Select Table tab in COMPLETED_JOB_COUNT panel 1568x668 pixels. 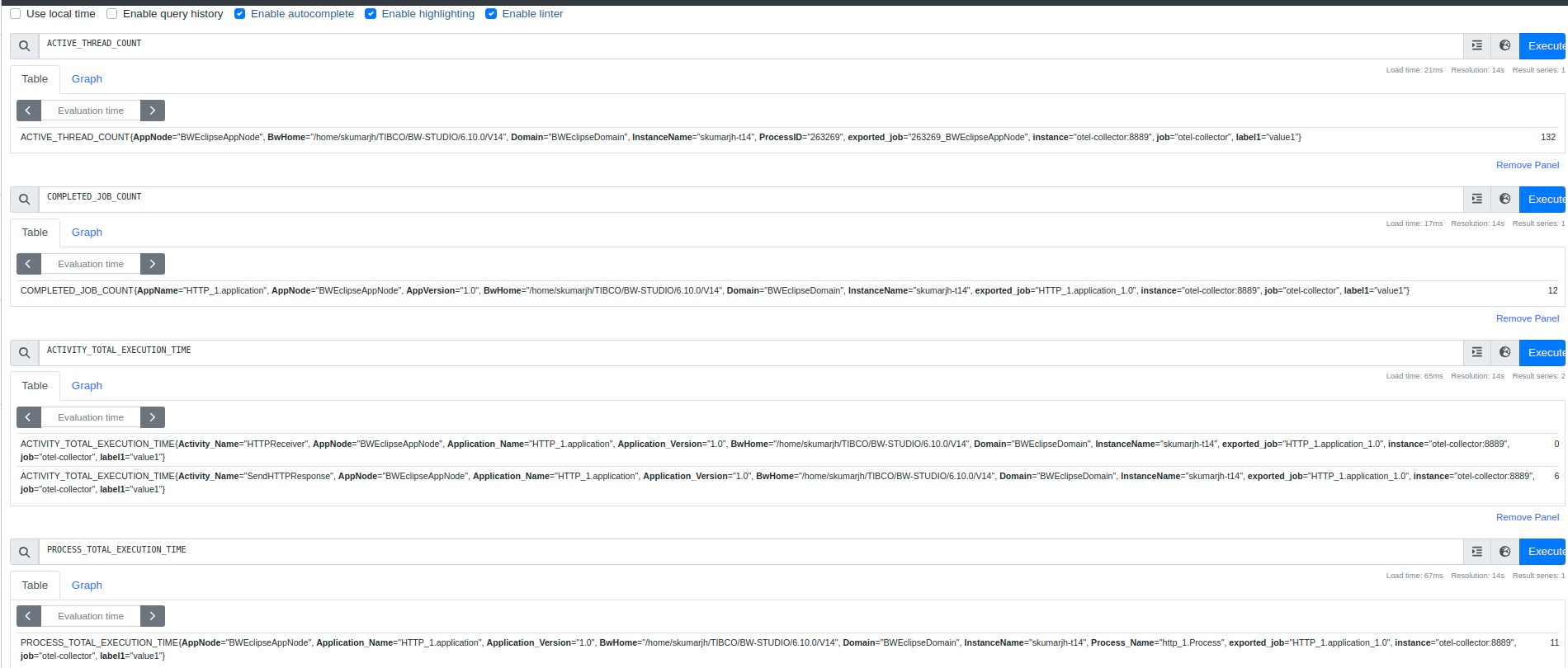(35, 233)
